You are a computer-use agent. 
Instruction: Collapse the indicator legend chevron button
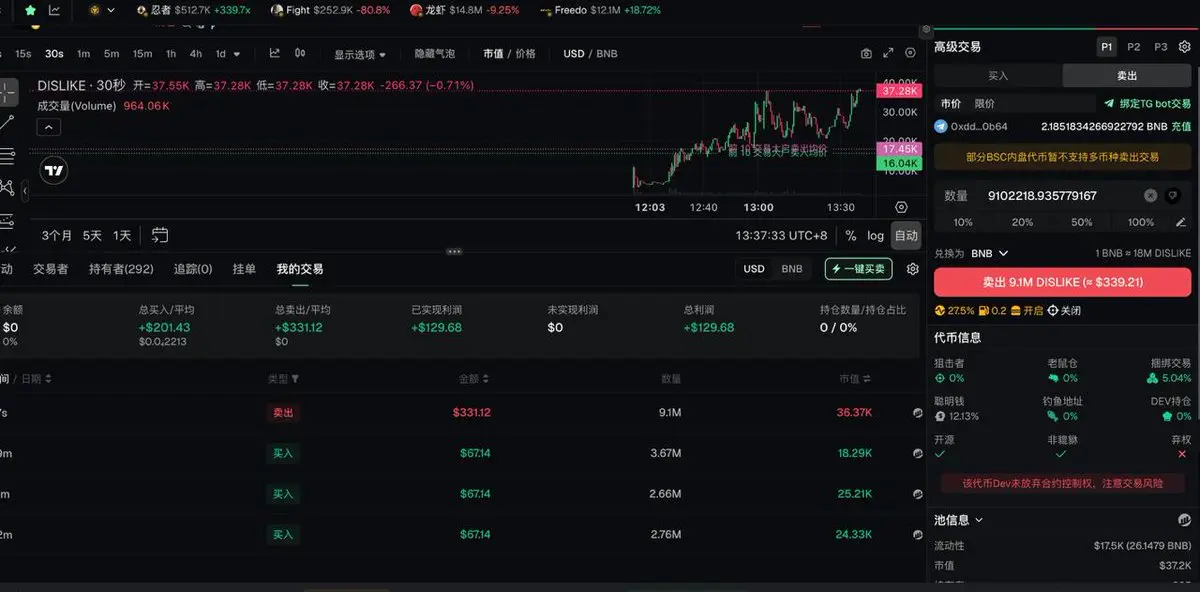tap(49, 127)
